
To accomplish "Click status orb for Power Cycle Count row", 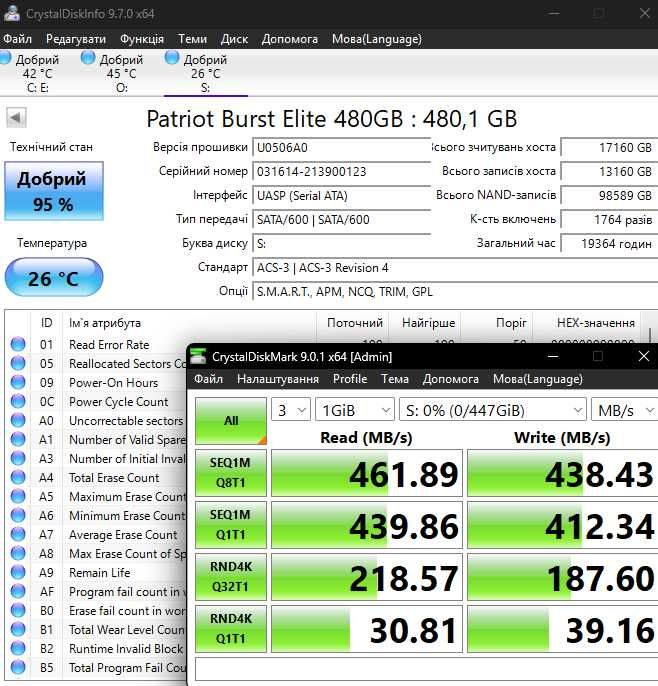I will tap(18, 401).
